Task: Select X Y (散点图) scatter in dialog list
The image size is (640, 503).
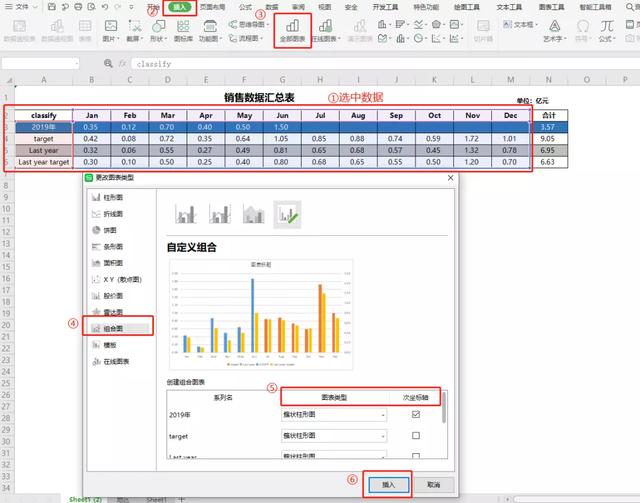Action: point(117,279)
